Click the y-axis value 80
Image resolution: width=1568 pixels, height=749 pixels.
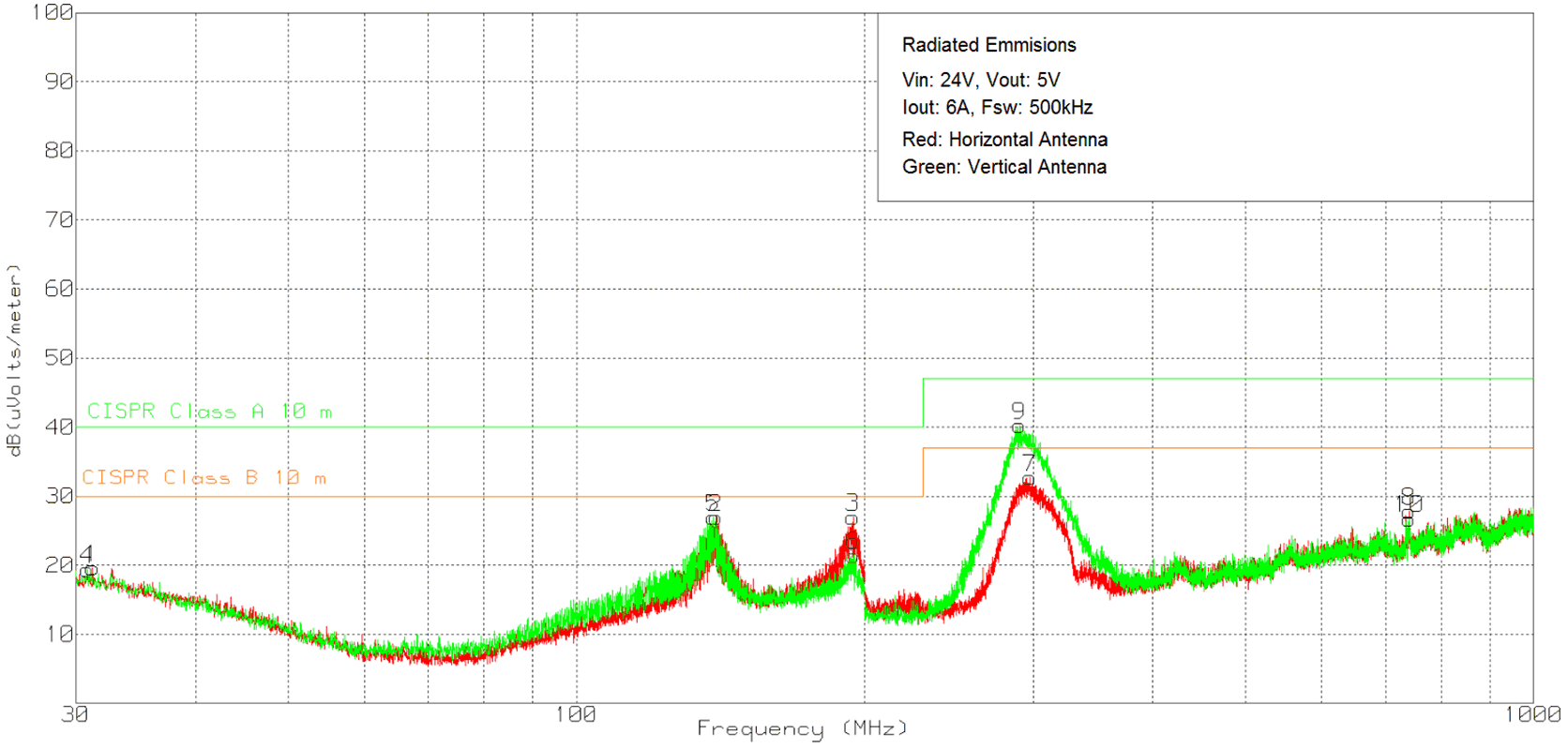pyautogui.click(x=58, y=150)
